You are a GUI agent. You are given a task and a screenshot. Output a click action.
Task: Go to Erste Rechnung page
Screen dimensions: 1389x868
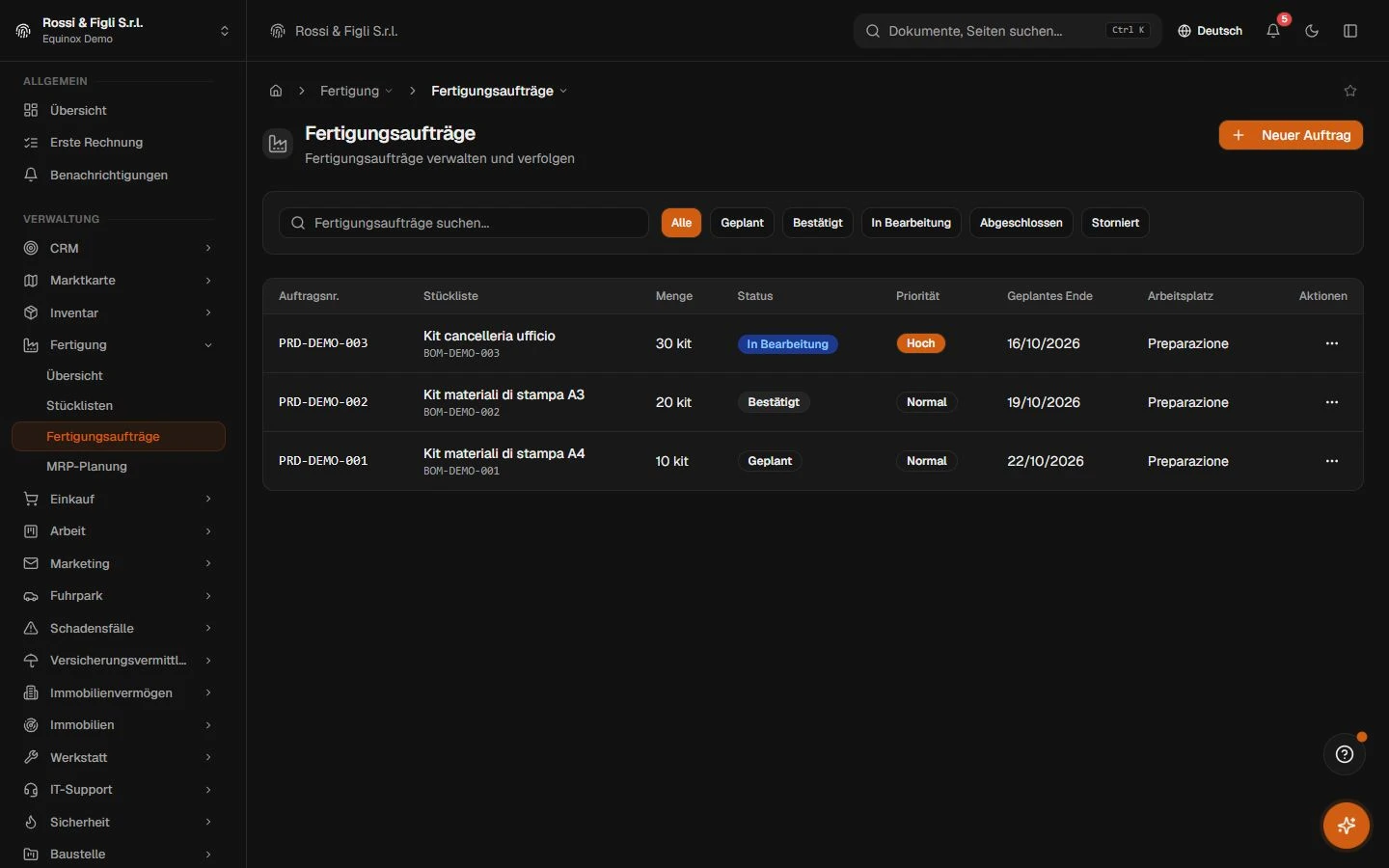point(119,143)
